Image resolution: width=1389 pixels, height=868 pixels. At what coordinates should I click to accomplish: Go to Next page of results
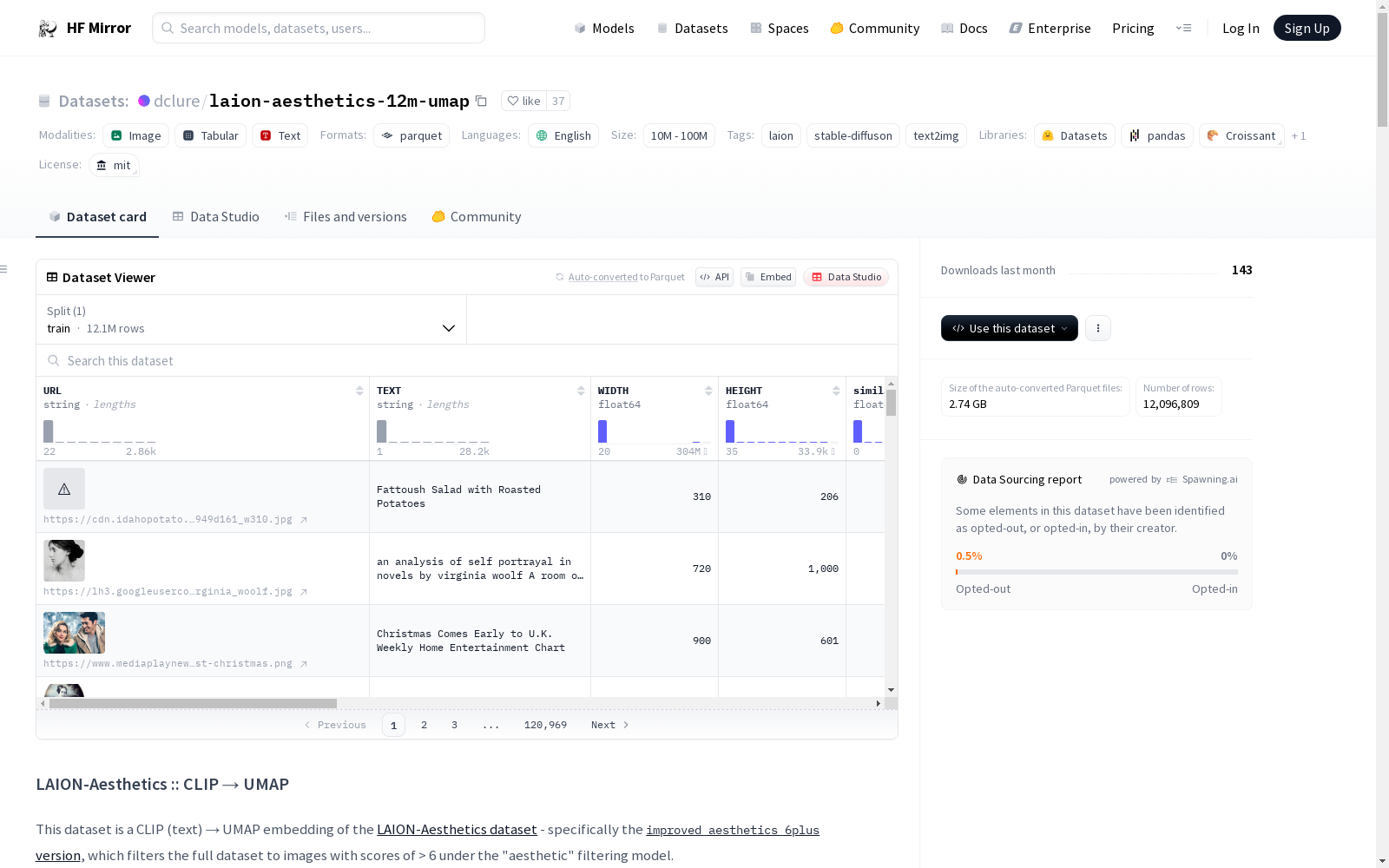coord(610,725)
